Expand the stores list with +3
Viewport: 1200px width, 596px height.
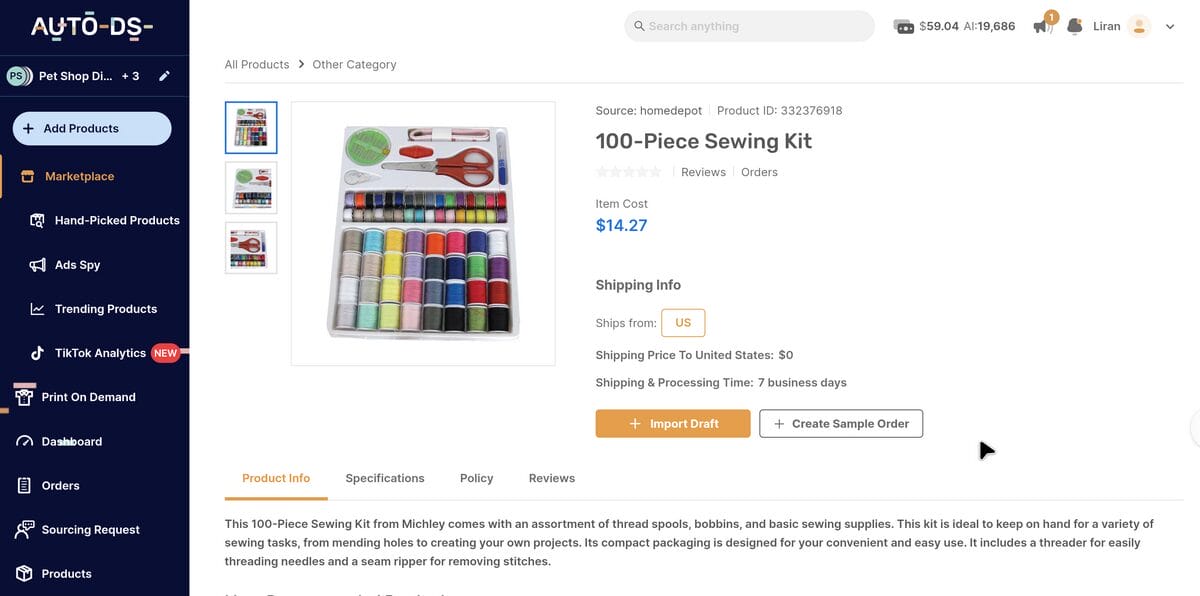[x=132, y=74]
